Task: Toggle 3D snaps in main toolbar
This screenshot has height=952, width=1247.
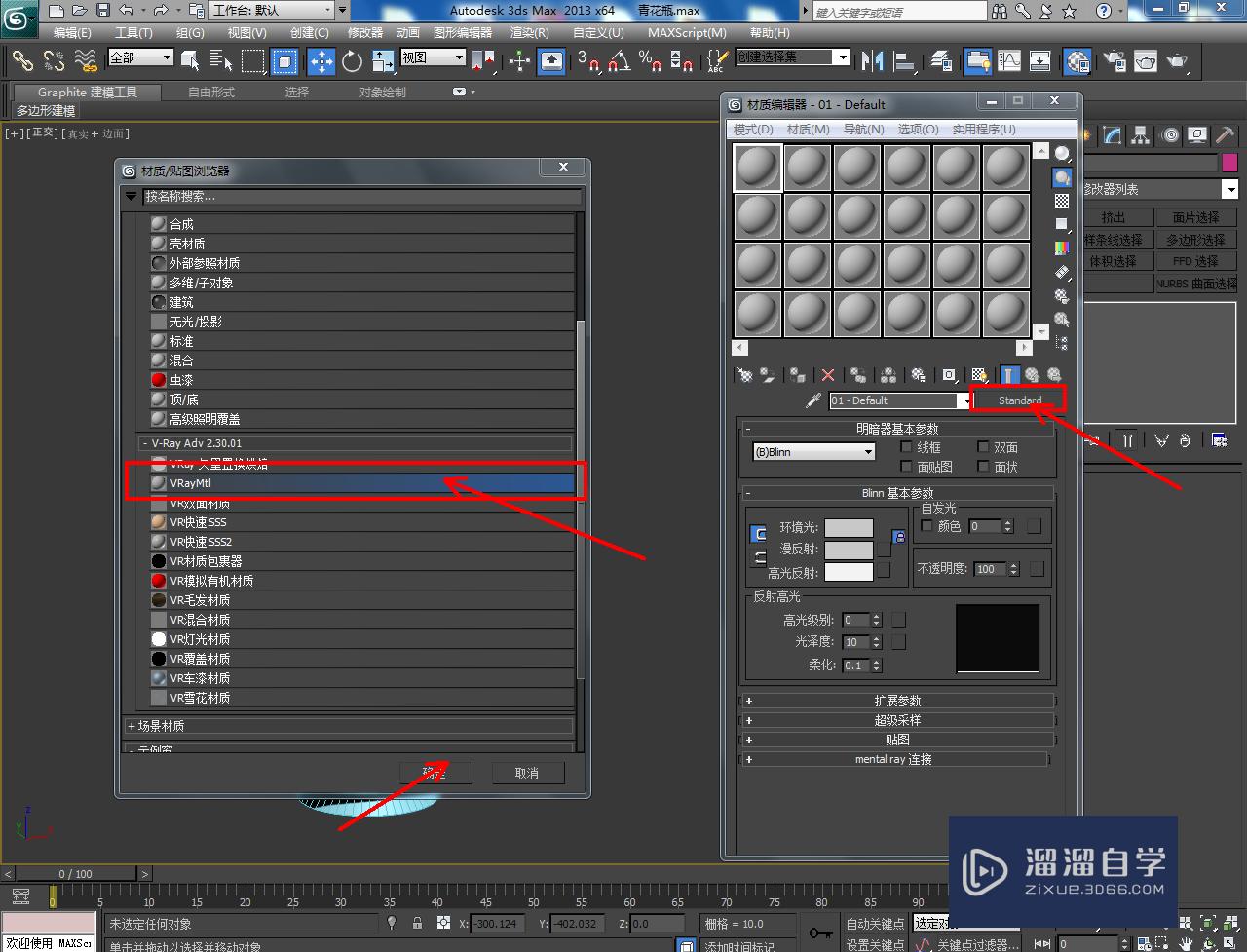Action: tap(588, 61)
